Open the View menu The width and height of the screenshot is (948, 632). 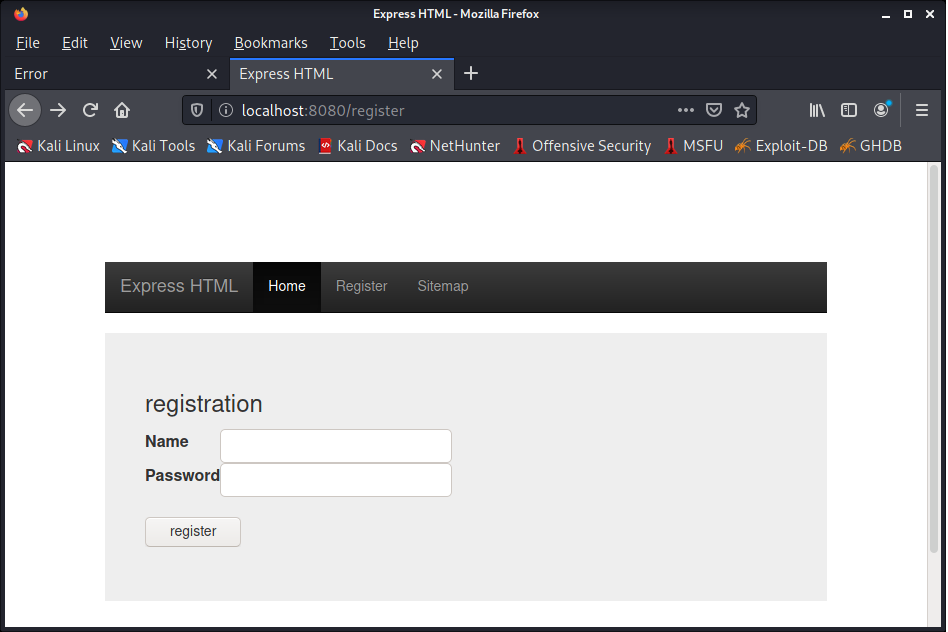tap(126, 43)
